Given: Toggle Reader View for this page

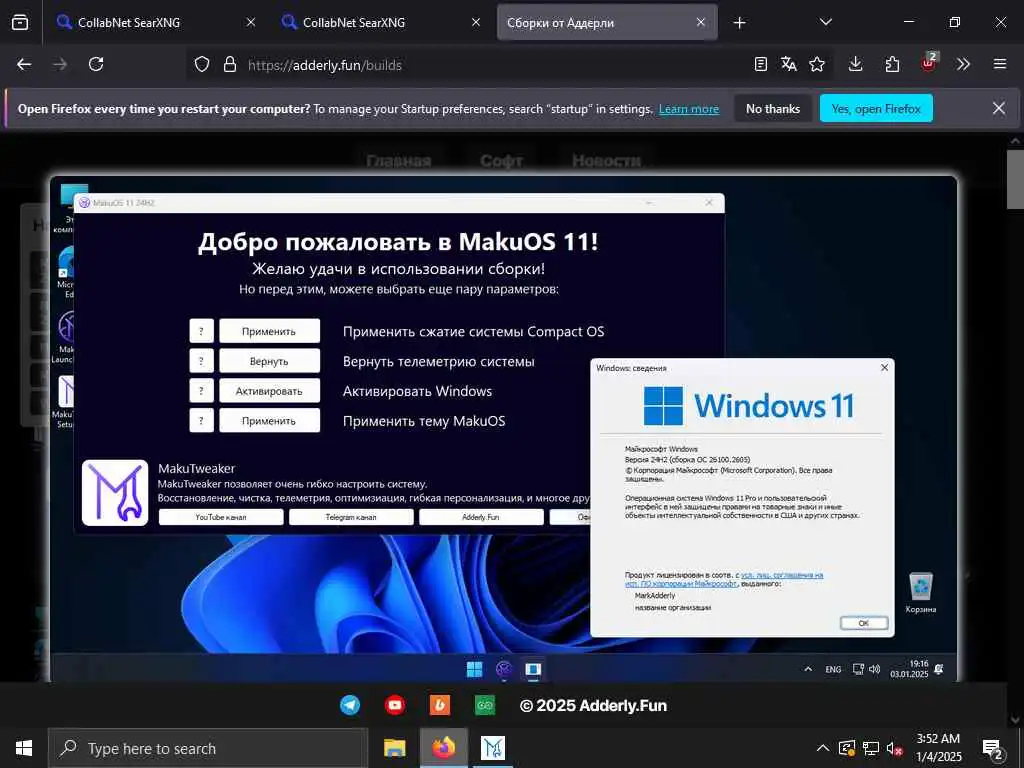Looking at the screenshot, I should 760,64.
